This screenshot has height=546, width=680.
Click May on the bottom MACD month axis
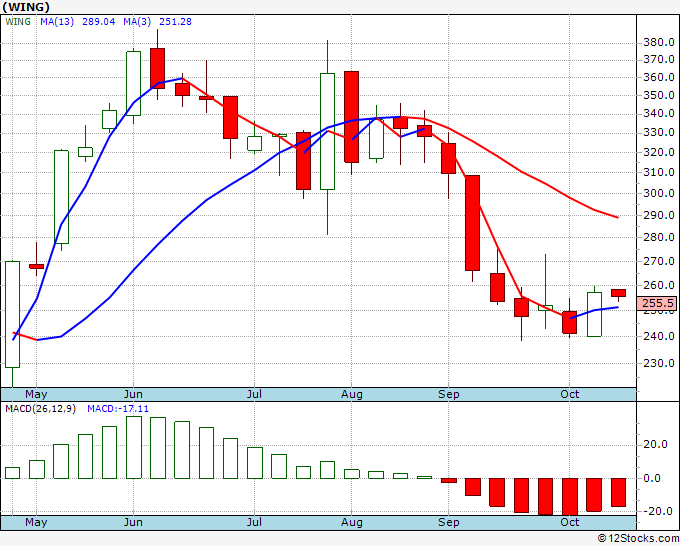pos(36,522)
